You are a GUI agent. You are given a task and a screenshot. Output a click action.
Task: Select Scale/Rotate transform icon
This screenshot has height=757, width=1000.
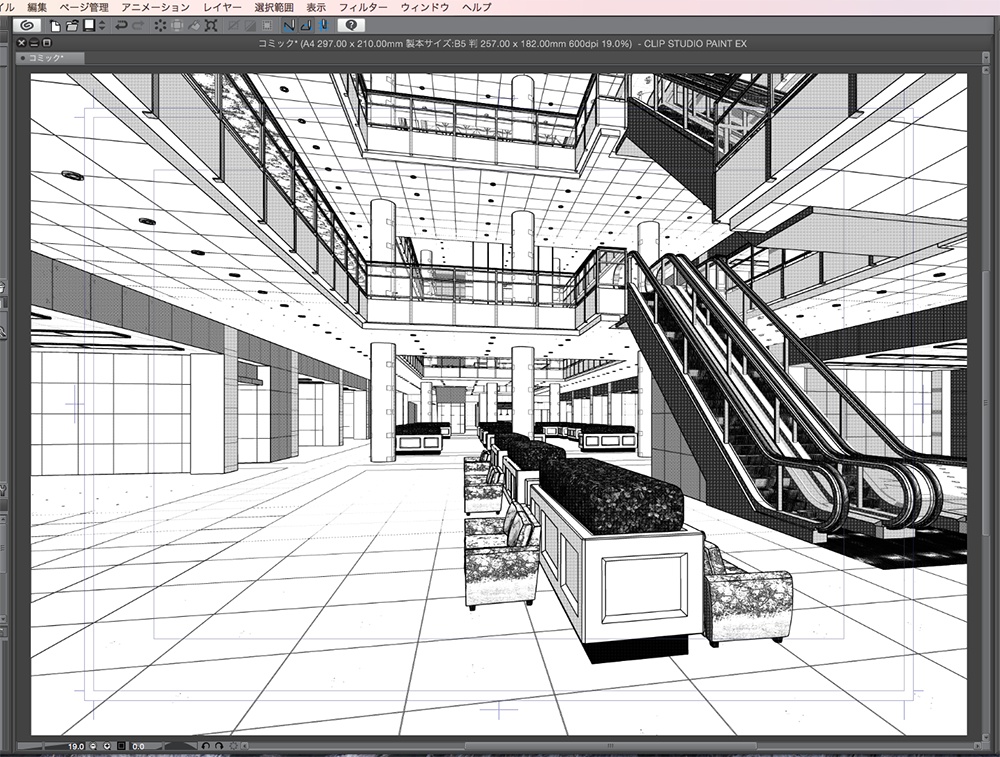pos(212,26)
